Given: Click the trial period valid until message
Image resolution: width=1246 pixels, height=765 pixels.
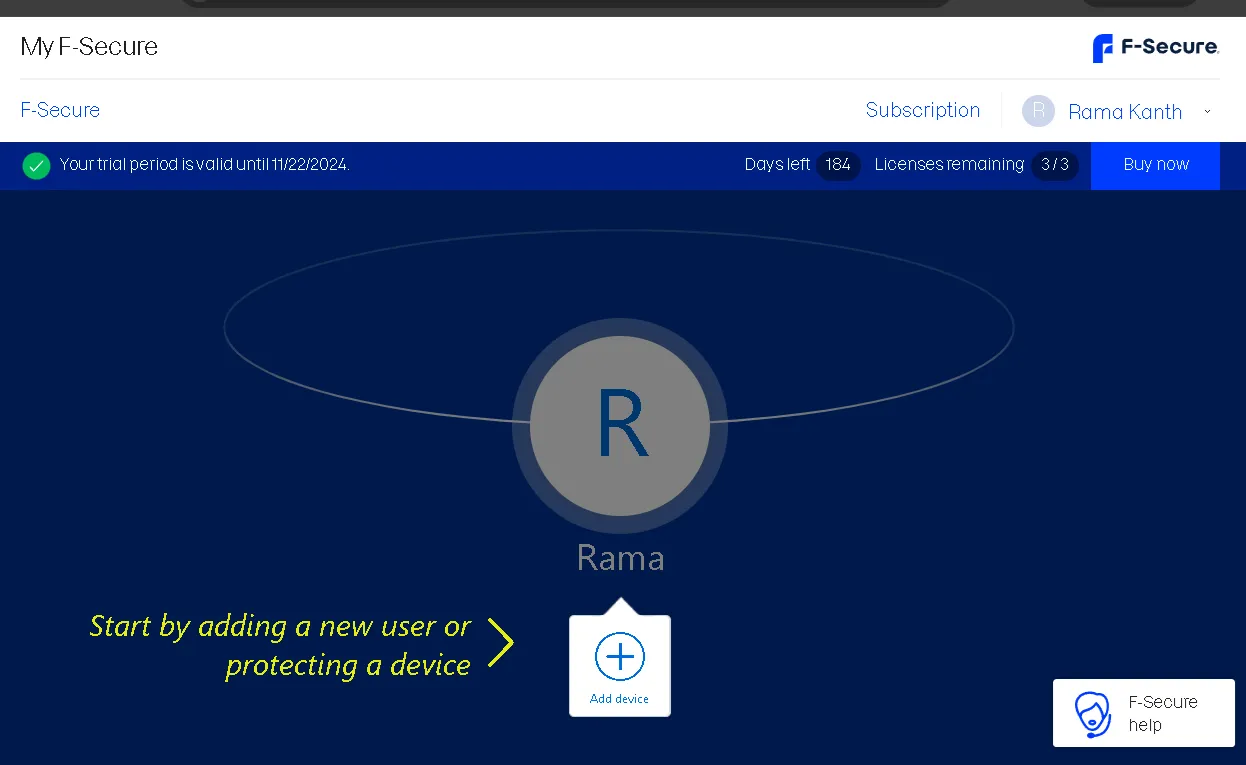Looking at the screenshot, I should (205, 165).
